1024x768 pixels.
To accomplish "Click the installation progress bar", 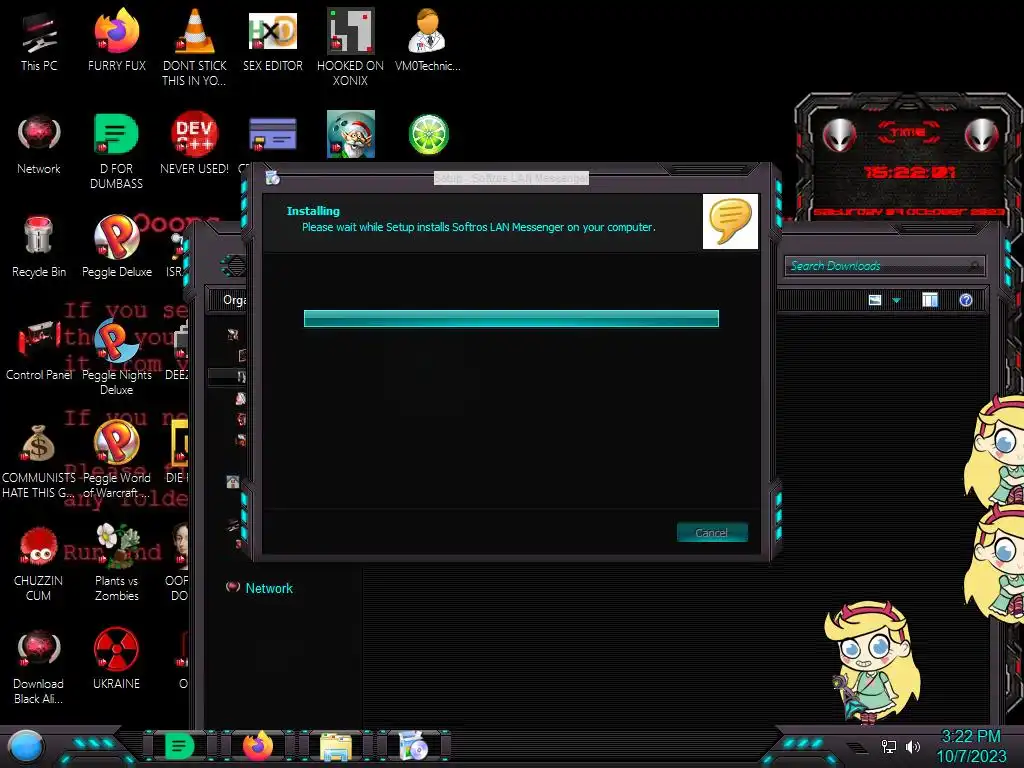I will (x=511, y=318).
